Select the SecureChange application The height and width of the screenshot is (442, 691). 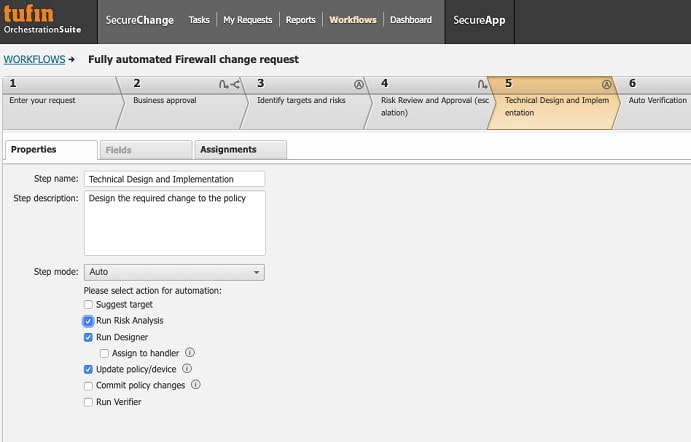pyautogui.click(x=140, y=20)
